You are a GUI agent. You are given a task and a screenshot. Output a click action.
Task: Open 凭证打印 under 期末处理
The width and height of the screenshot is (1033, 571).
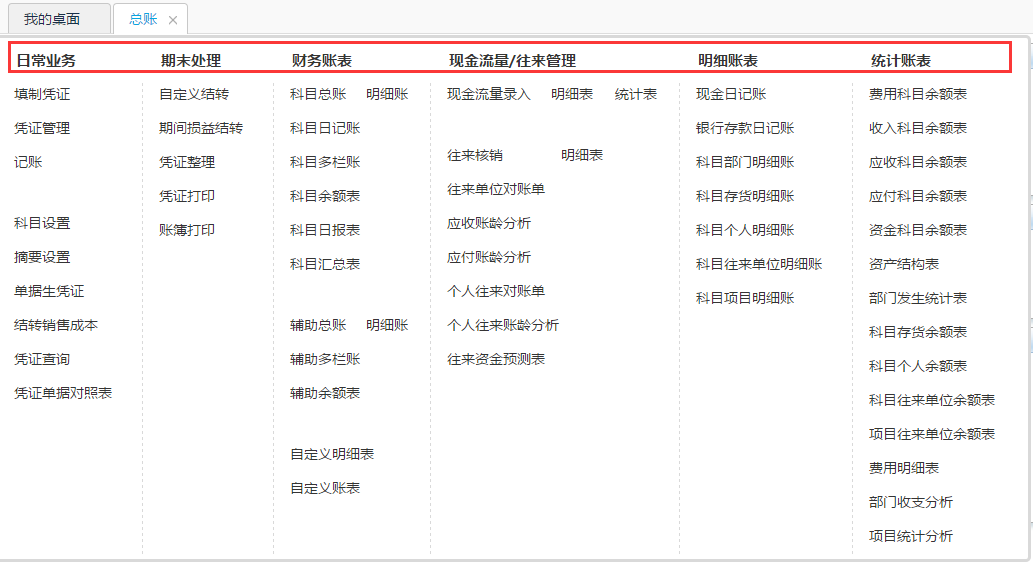point(186,196)
